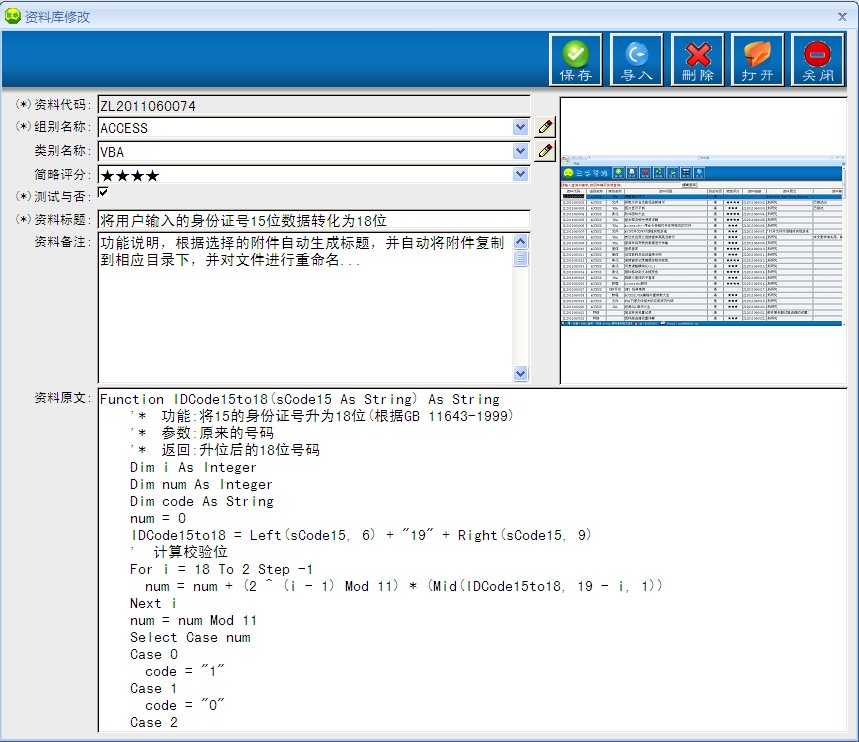Click 资料备注 scrollbar down arrow
The height and width of the screenshot is (742, 859).
click(520, 373)
